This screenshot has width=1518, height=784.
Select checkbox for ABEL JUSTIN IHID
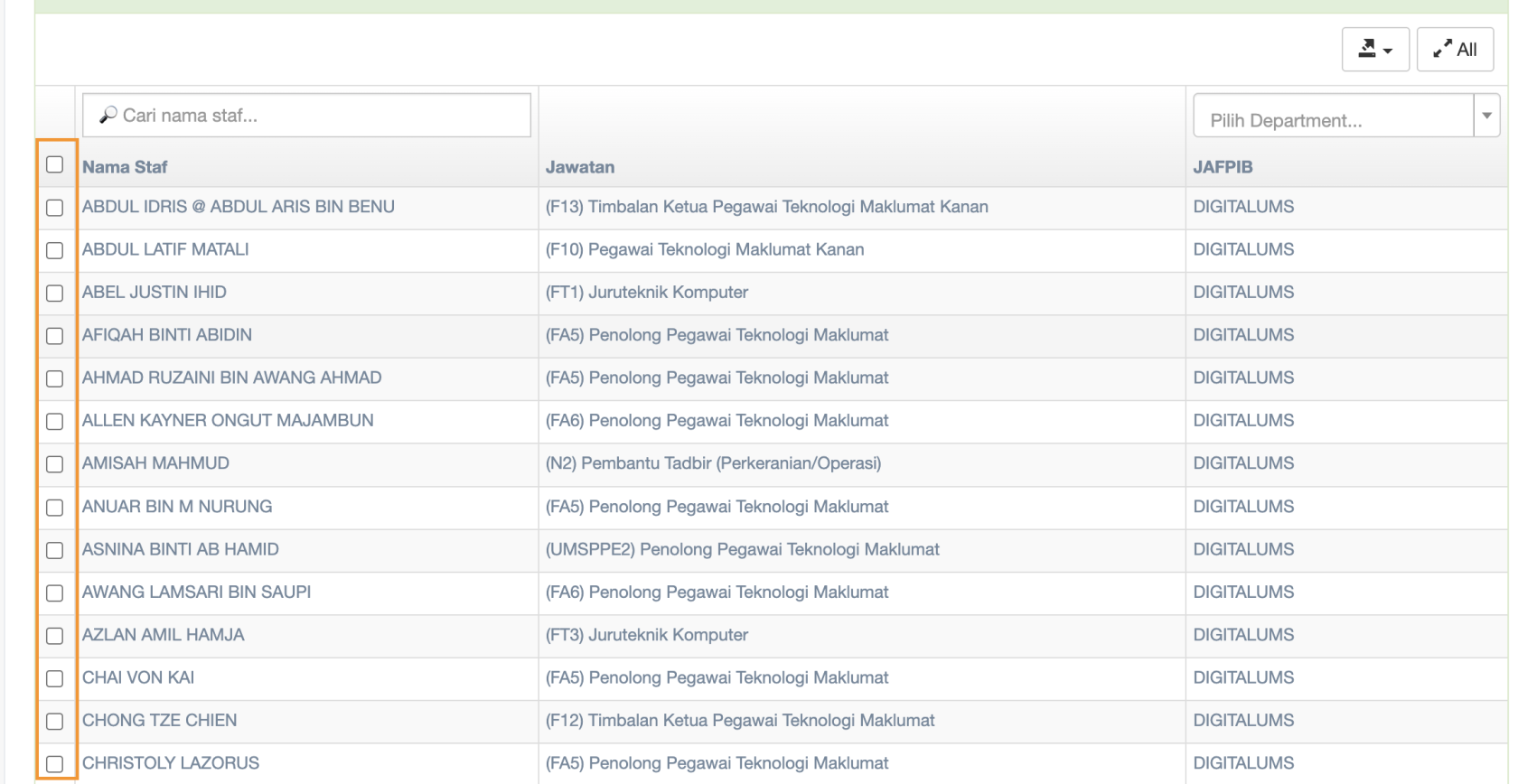[55, 294]
